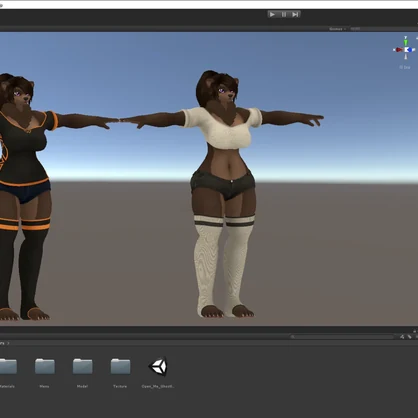Toggle the Iso projection label under the gizmo
Screen dimensions: 418x418
tap(405, 67)
